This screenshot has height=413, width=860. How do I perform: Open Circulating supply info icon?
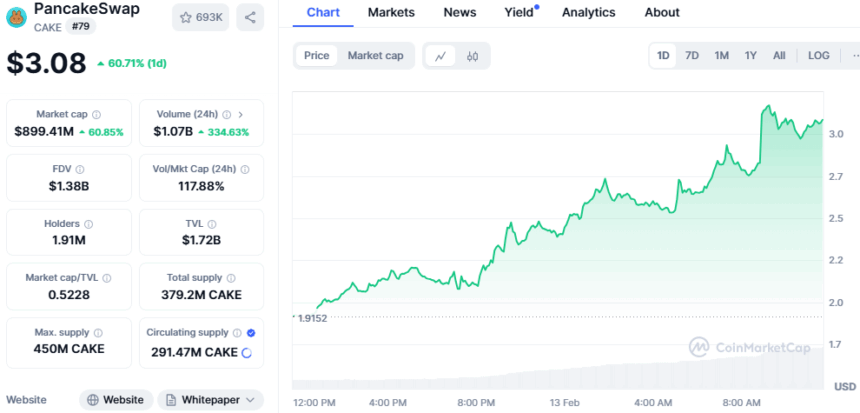click(x=237, y=332)
